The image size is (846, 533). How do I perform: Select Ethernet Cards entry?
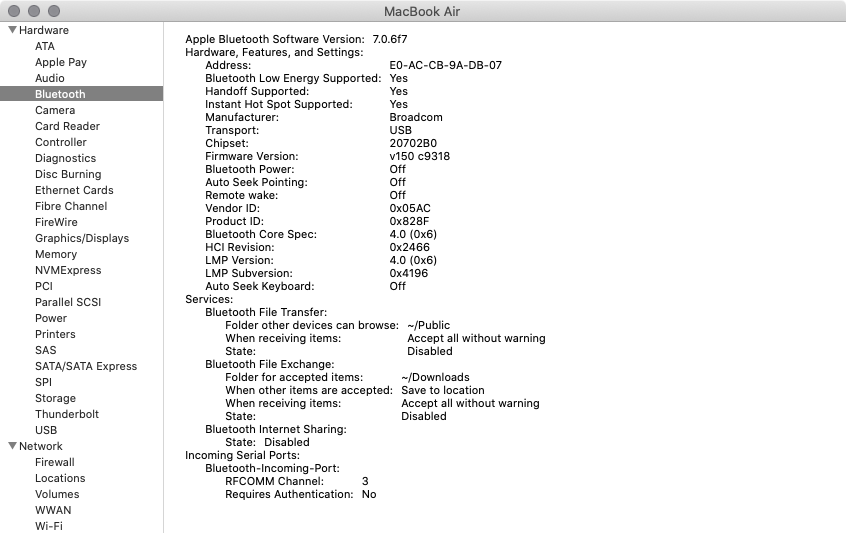(74, 190)
